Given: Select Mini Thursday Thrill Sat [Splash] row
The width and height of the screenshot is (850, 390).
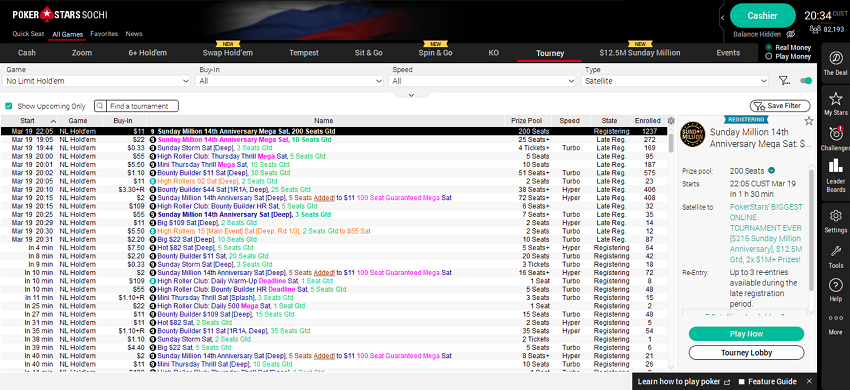Looking at the screenshot, I should (334, 297).
